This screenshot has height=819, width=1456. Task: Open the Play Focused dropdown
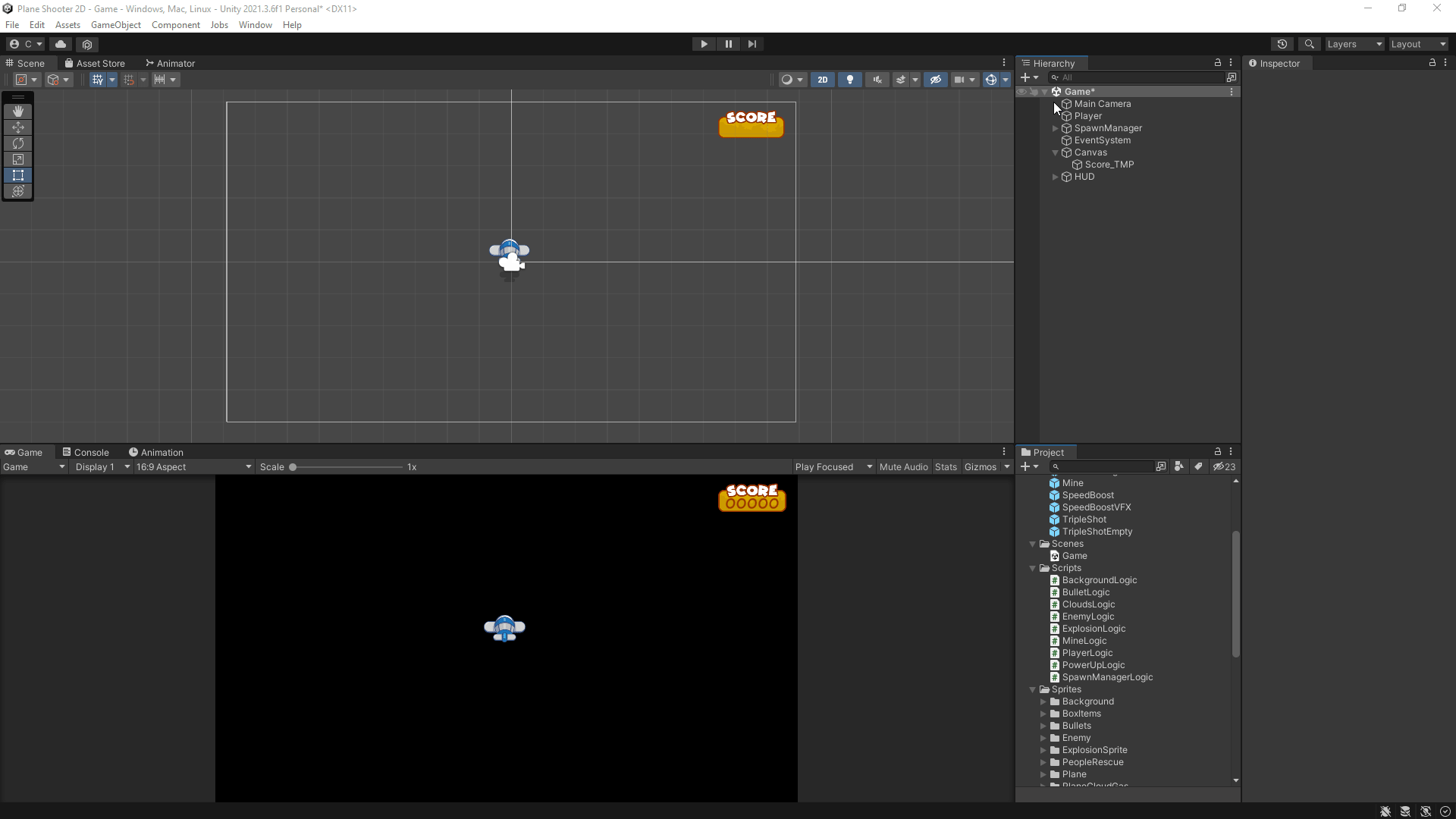click(x=834, y=467)
